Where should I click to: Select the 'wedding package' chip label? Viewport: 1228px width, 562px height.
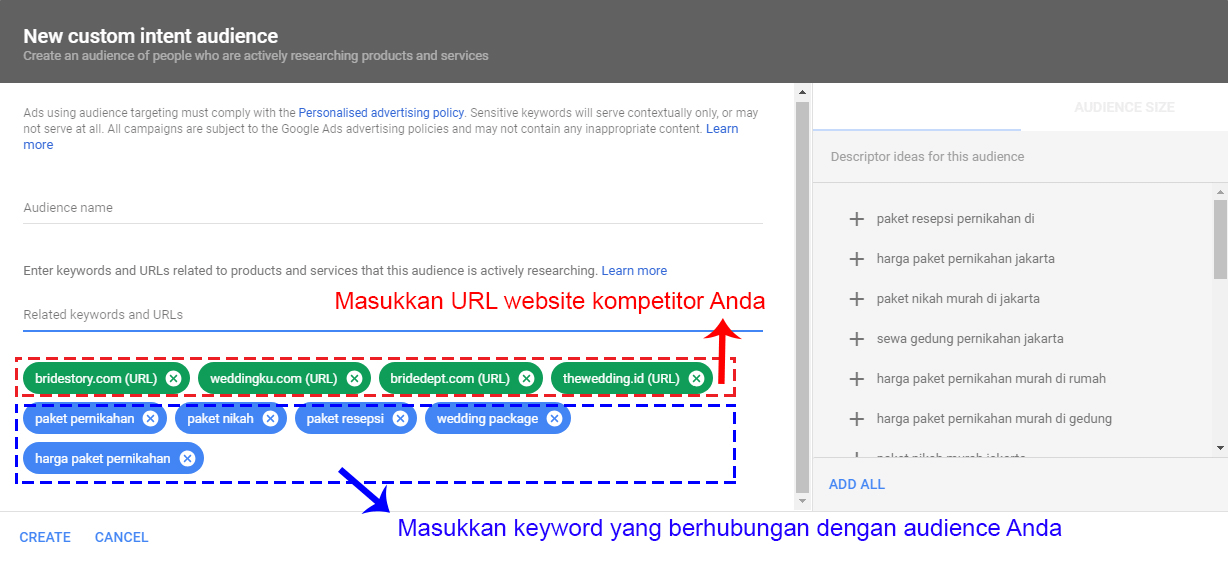click(487, 419)
